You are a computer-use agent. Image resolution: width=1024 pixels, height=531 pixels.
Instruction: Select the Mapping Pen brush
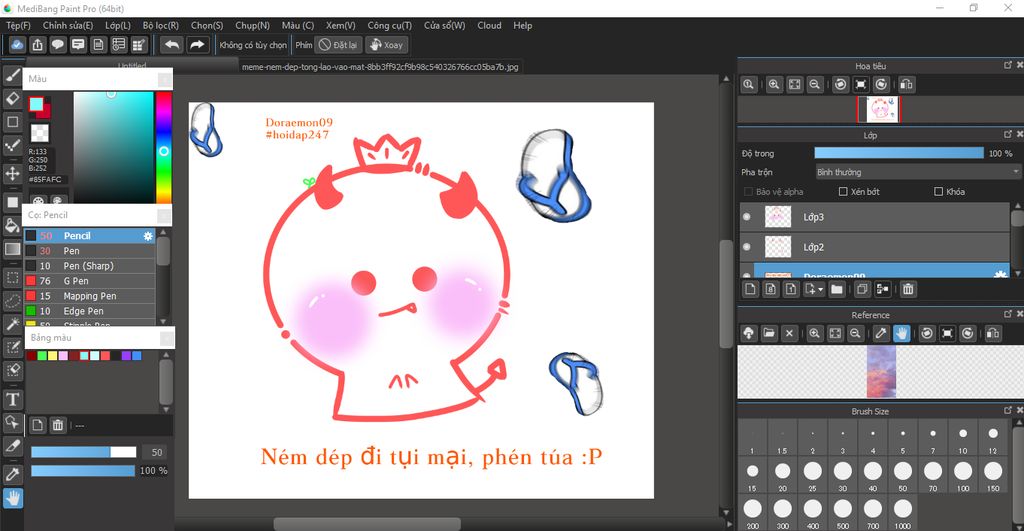click(90, 296)
